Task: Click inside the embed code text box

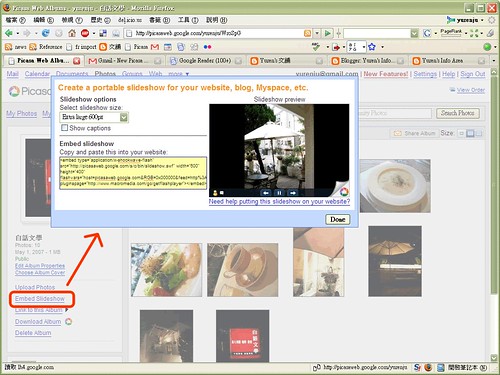Action: 133,173
